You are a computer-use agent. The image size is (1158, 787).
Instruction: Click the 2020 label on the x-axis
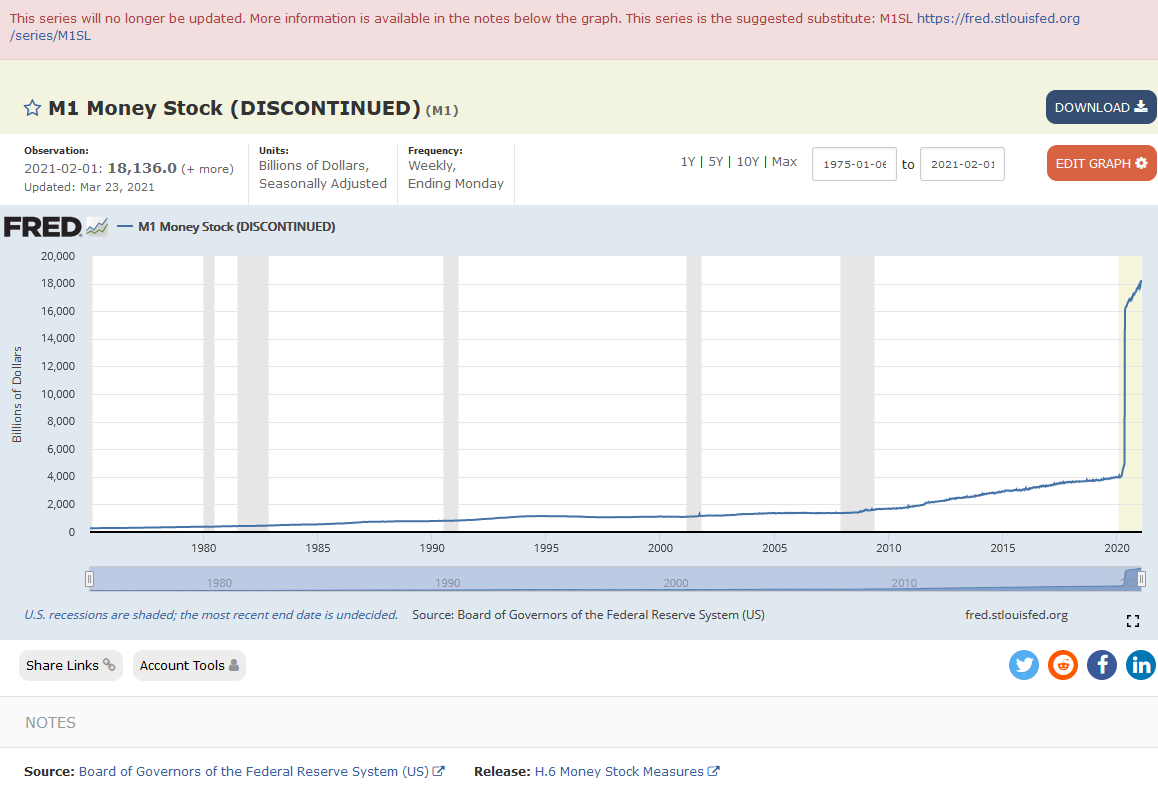(1117, 548)
